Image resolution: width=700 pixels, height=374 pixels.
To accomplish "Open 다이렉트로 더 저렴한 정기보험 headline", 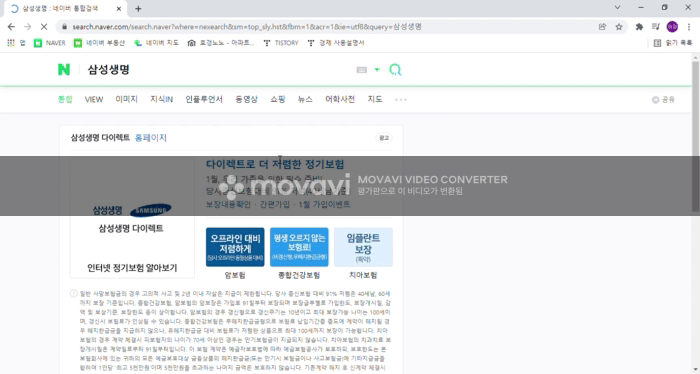I will click(275, 164).
